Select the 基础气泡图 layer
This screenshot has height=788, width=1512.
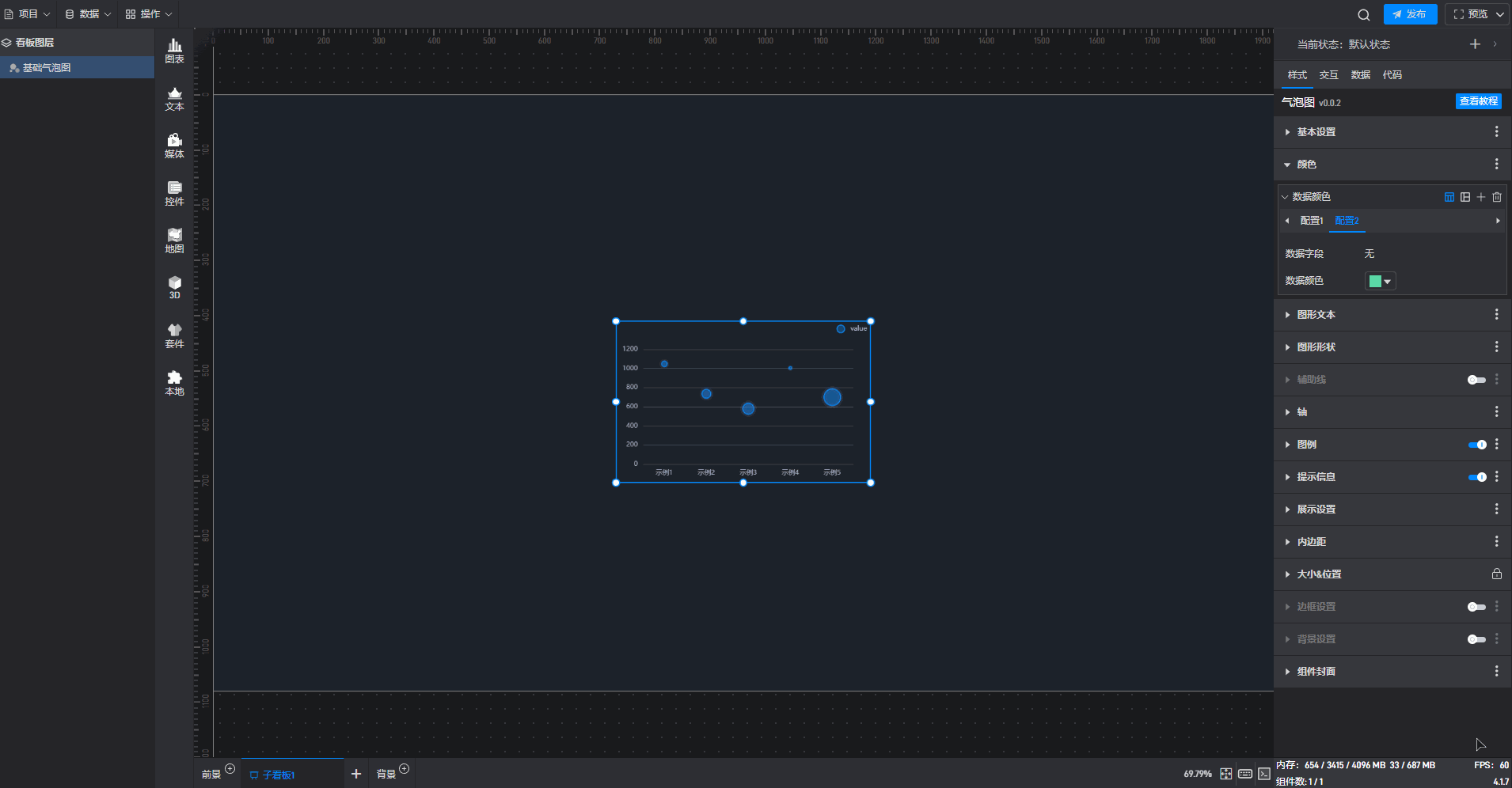[77, 68]
